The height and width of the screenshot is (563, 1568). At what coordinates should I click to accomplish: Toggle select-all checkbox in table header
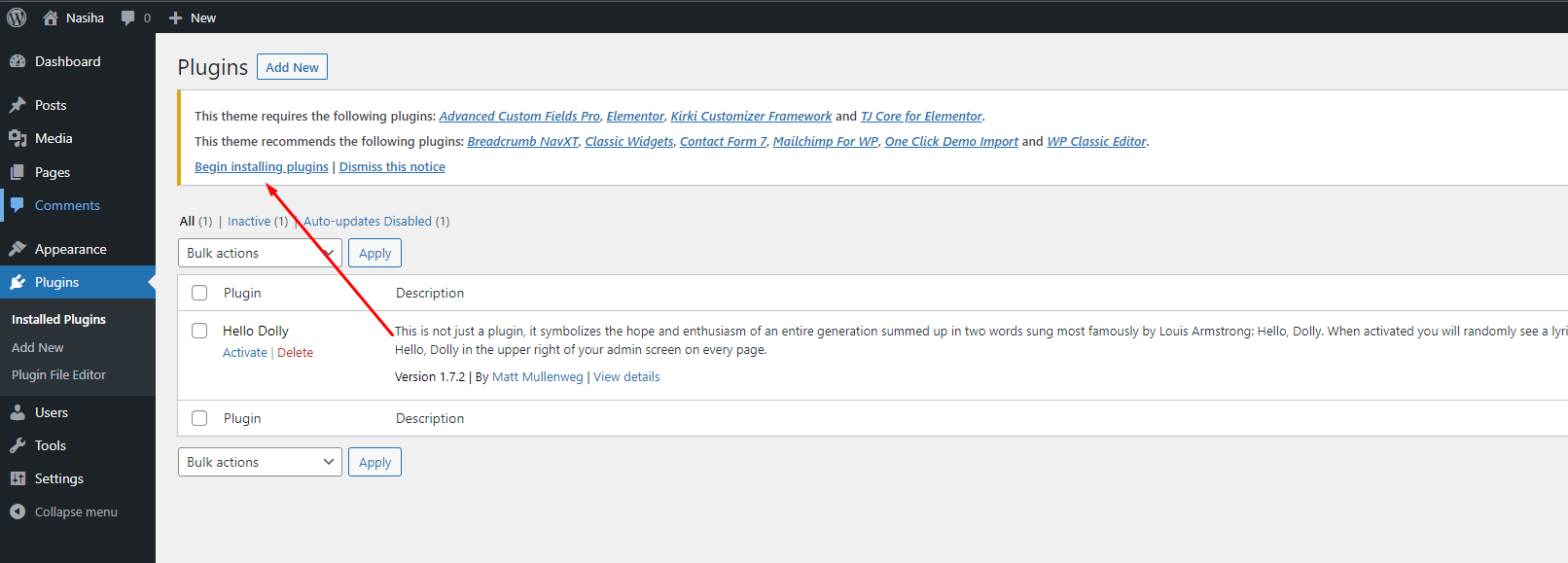[199, 293]
